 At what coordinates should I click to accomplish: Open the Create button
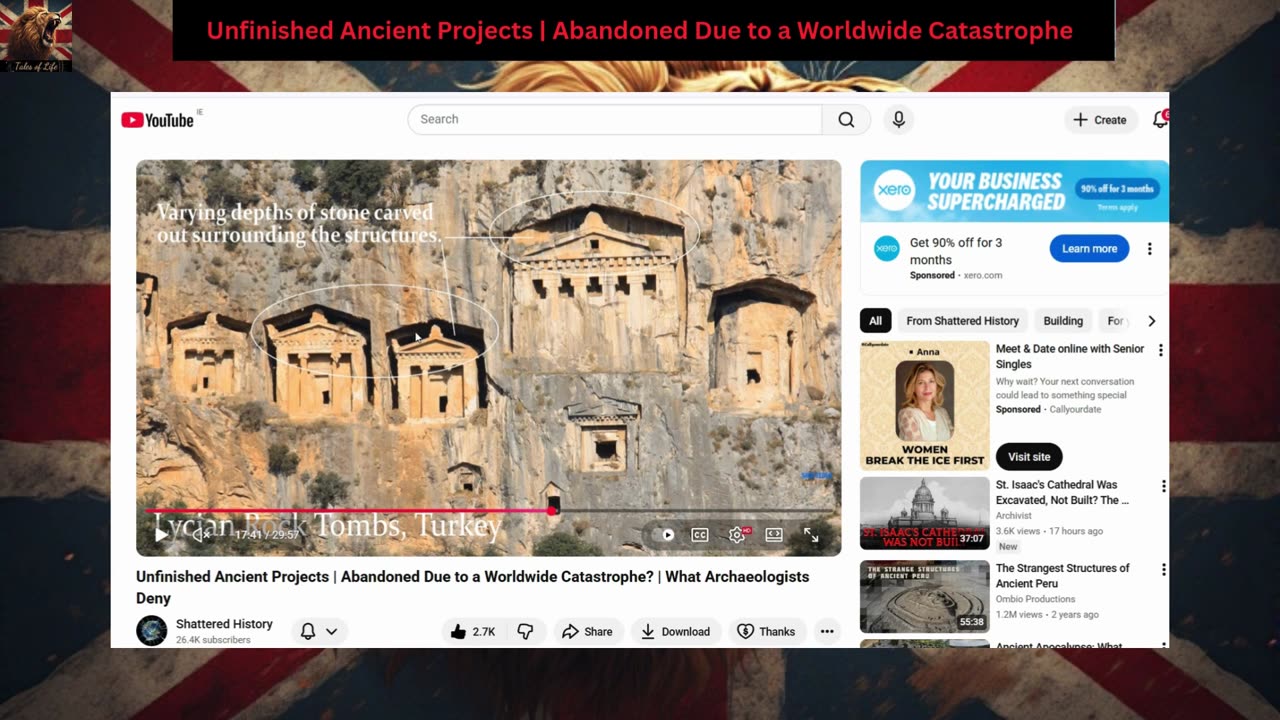(1100, 119)
